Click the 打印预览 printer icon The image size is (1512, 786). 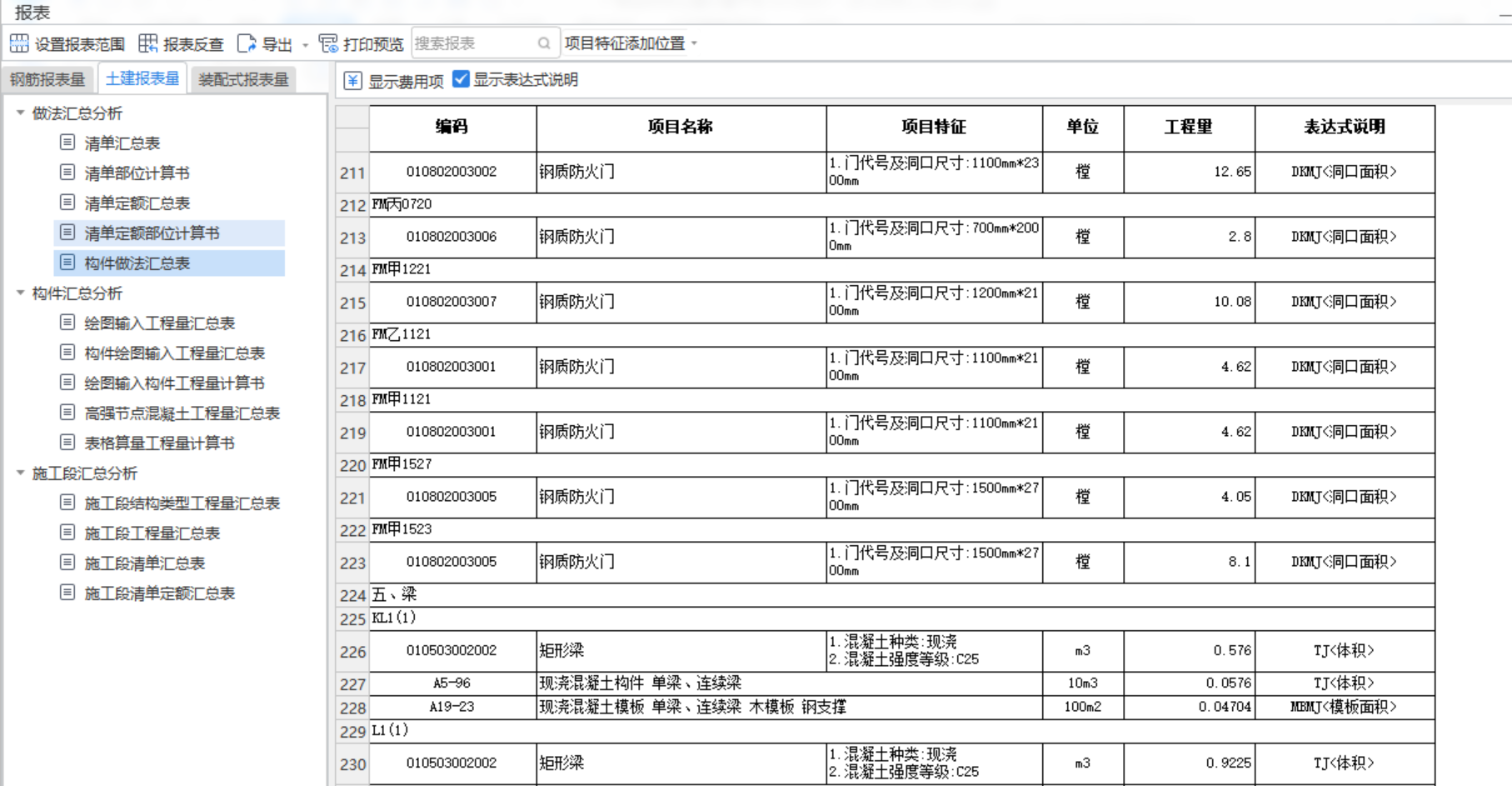pyautogui.click(x=328, y=43)
